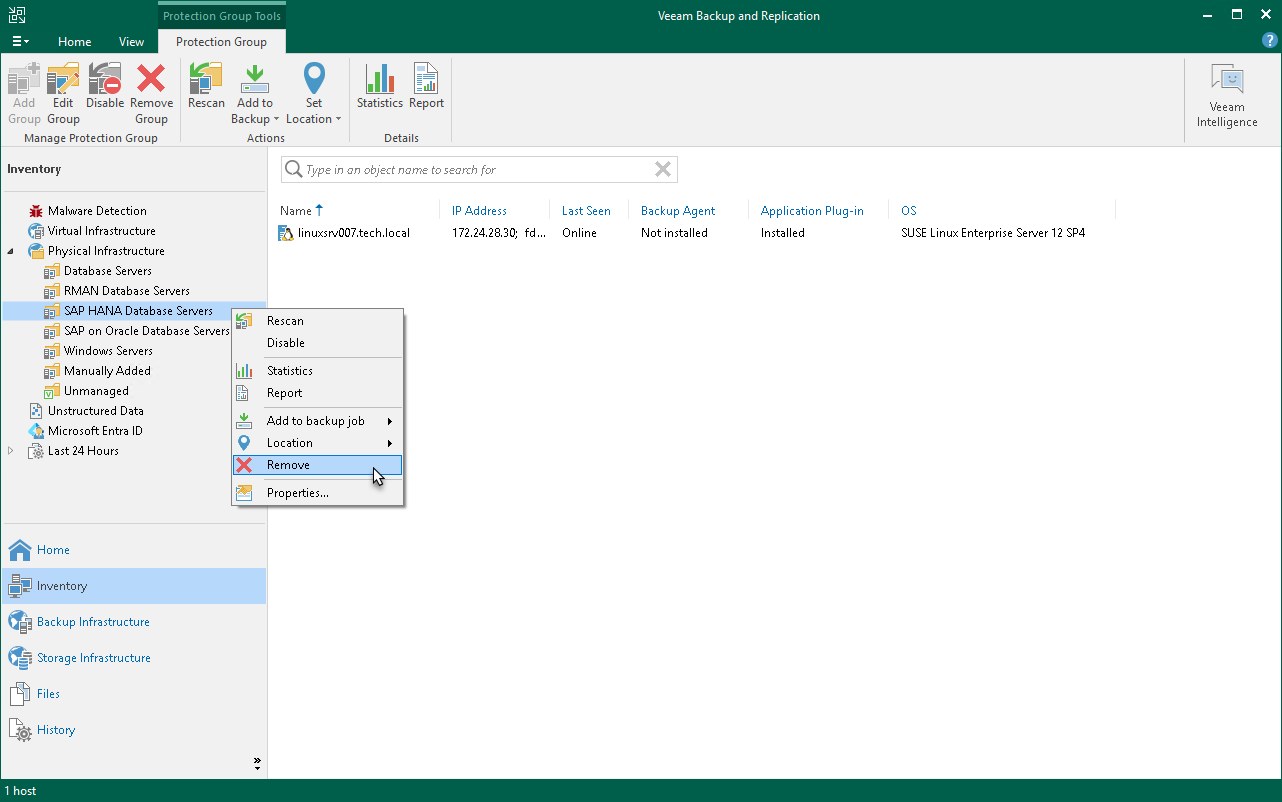Open Veeam Intelligence assistant
Image resolution: width=1282 pixels, height=802 pixels.
1227,96
